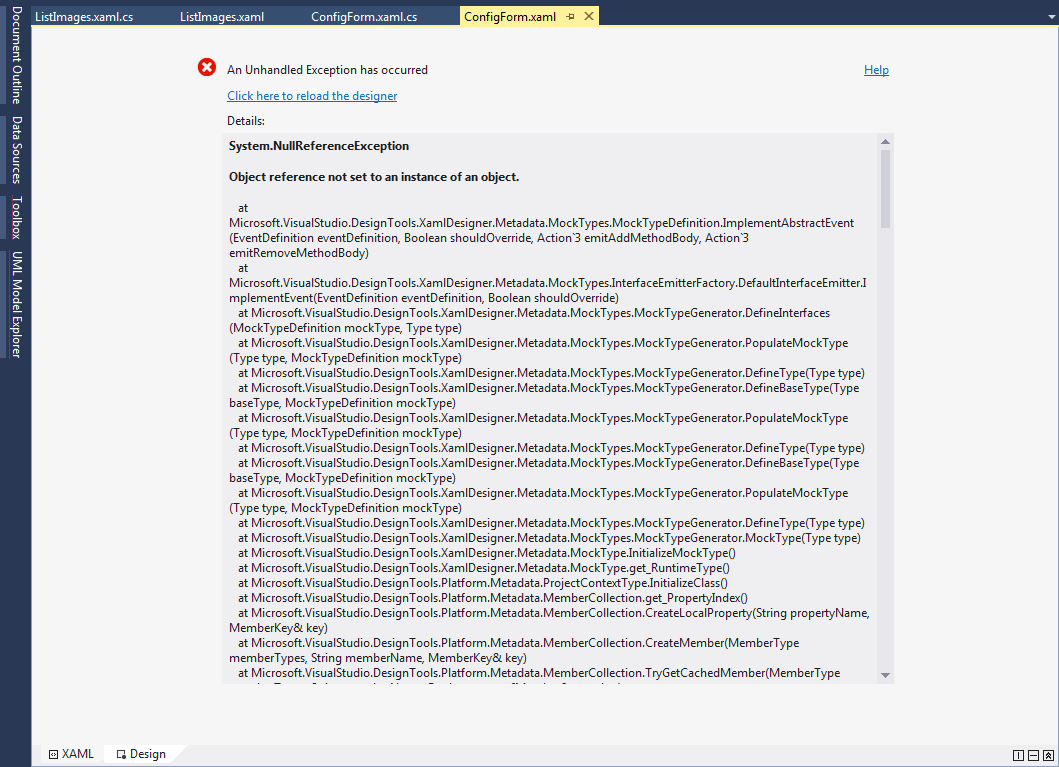Screen dimensions: 1059x767
Task: Click the Help link
Action: point(876,70)
